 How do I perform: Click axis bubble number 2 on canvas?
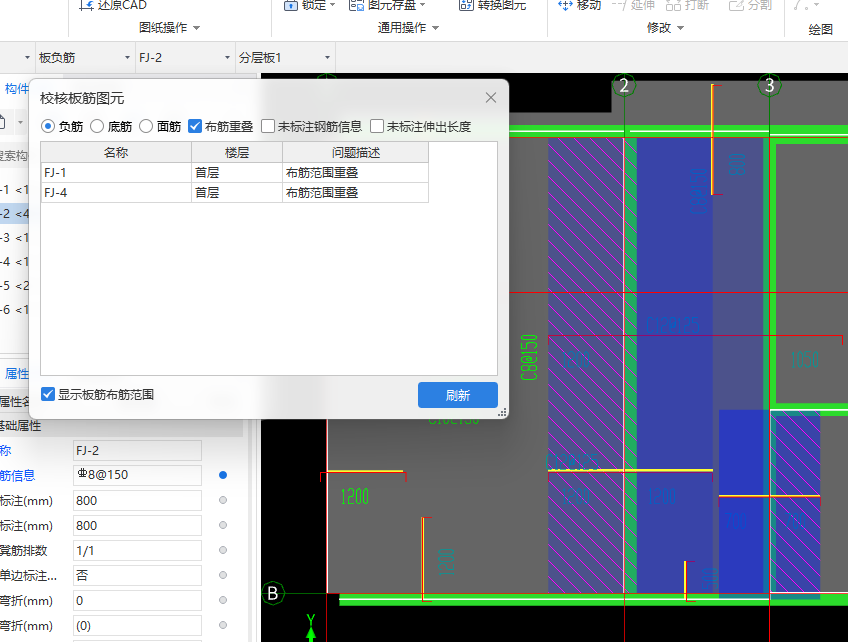624,85
